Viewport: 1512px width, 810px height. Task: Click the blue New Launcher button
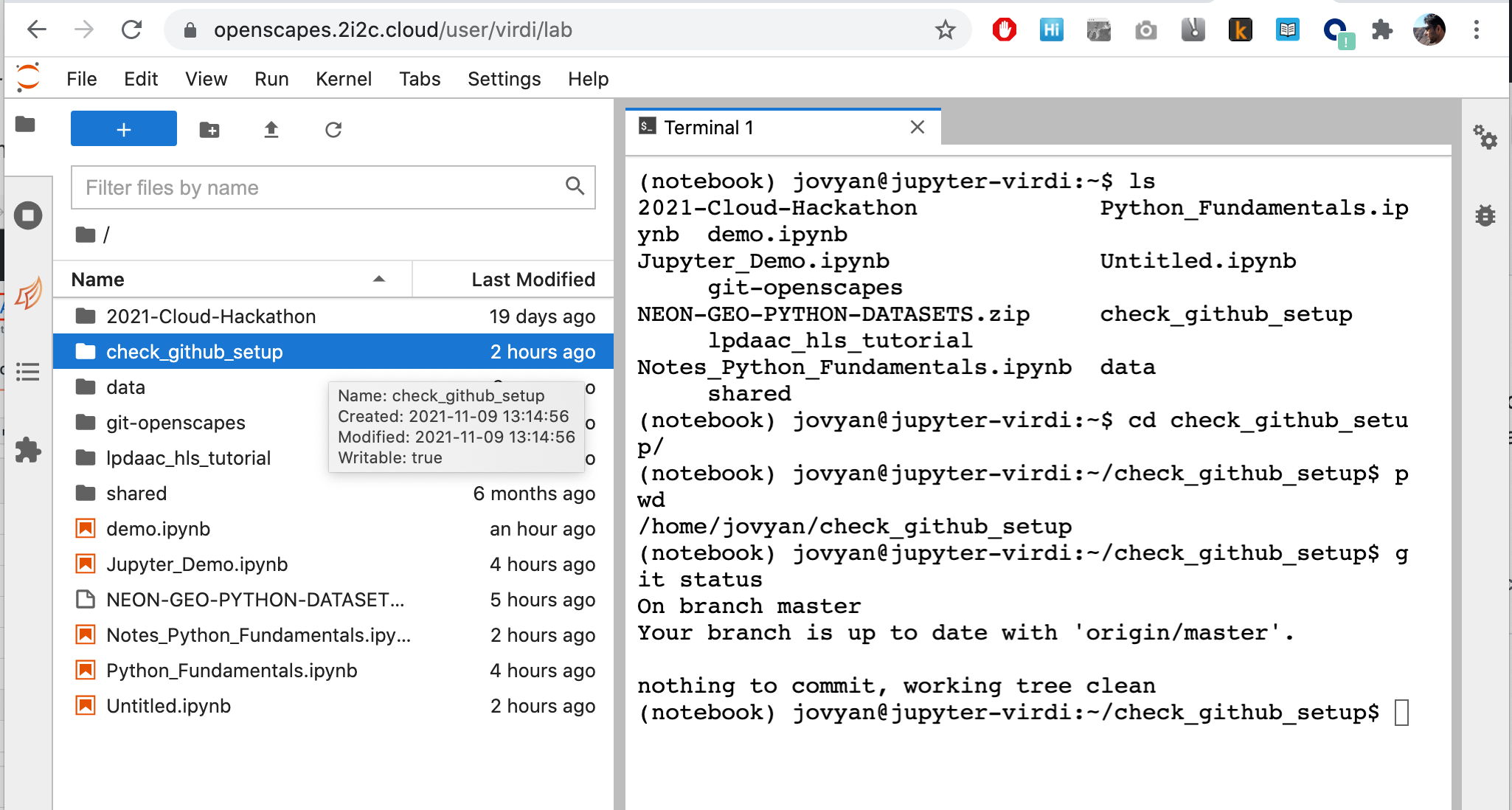click(x=124, y=129)
